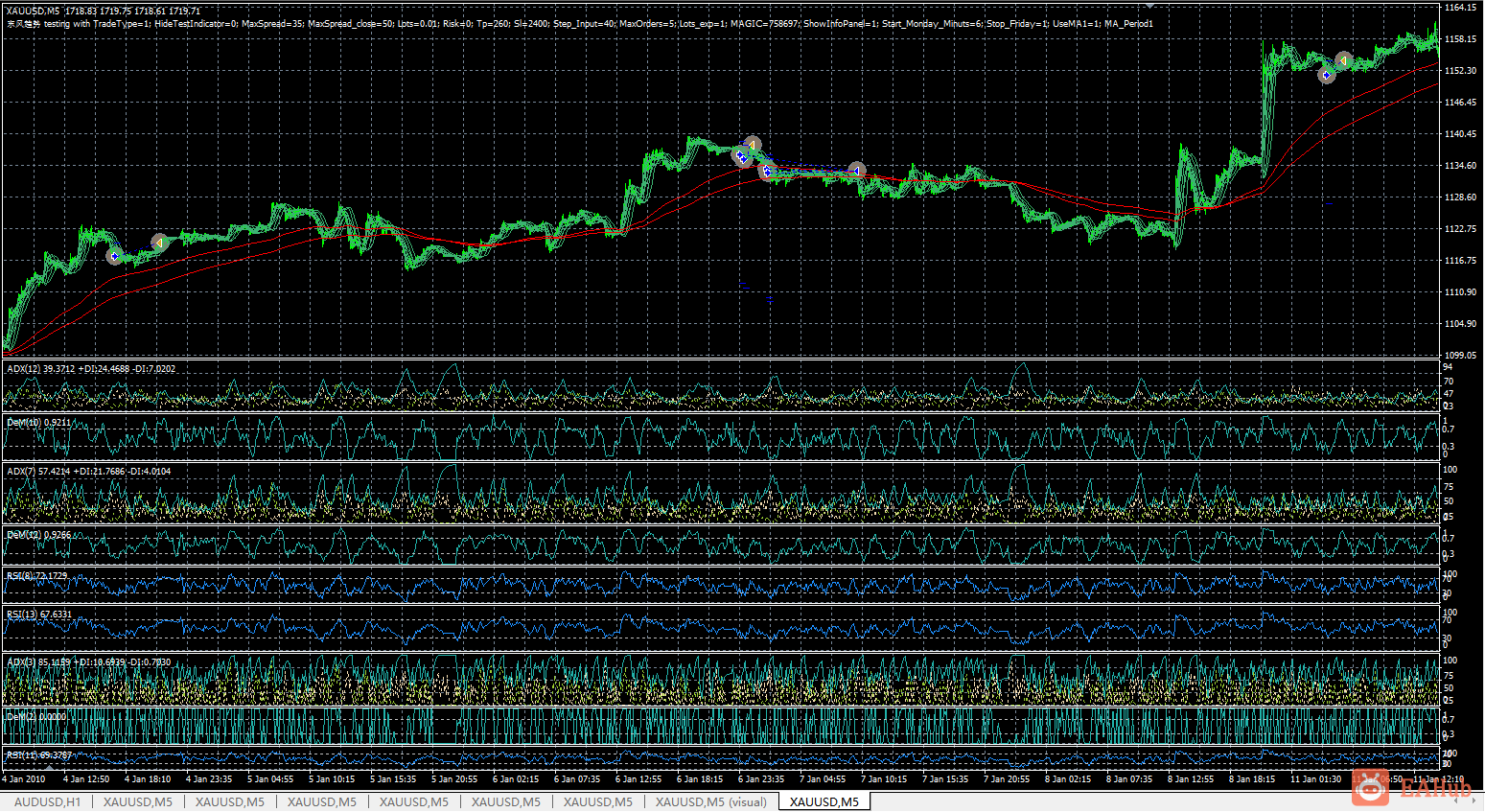Click the 6 Jan 12:55 time label

638,779
